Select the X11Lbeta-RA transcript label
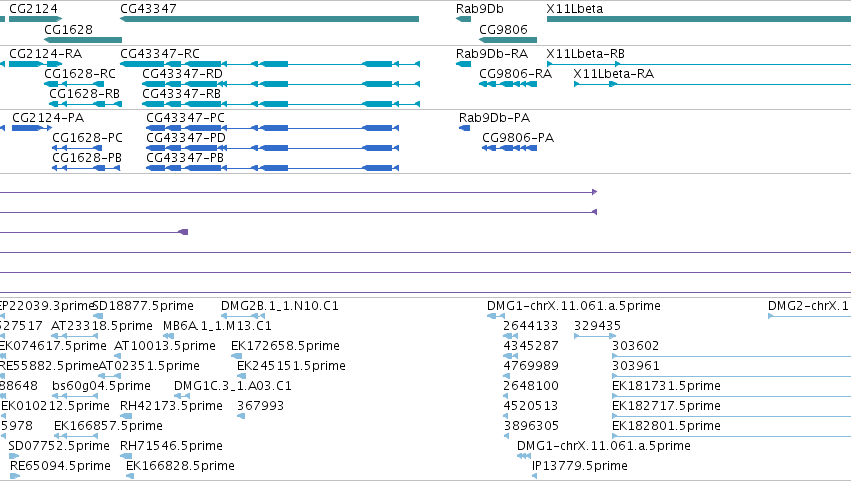 [x=614, y=74]
